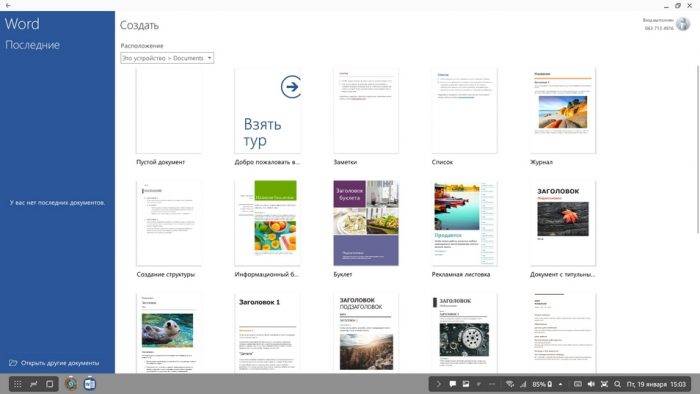The image size is (700, 394).
Task: Choose the Журнал template
Action: (x=562, y=117)
